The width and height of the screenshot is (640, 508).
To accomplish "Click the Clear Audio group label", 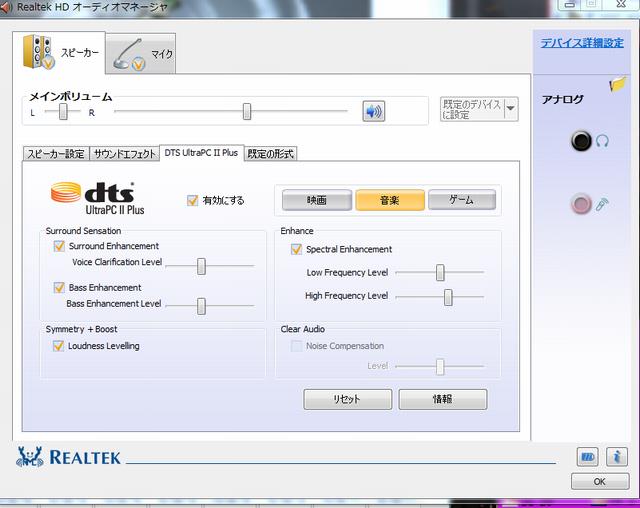I will point(302,329).
